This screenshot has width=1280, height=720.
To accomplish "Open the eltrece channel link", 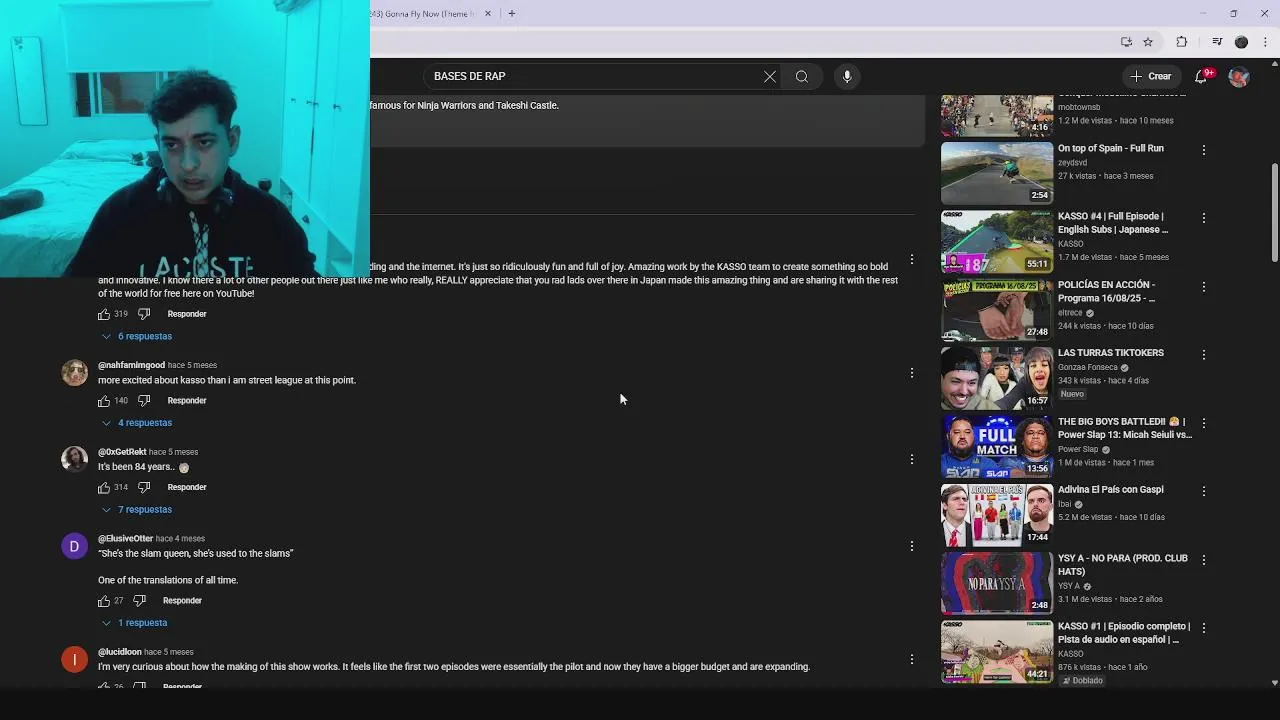I will coord(1071,313).
